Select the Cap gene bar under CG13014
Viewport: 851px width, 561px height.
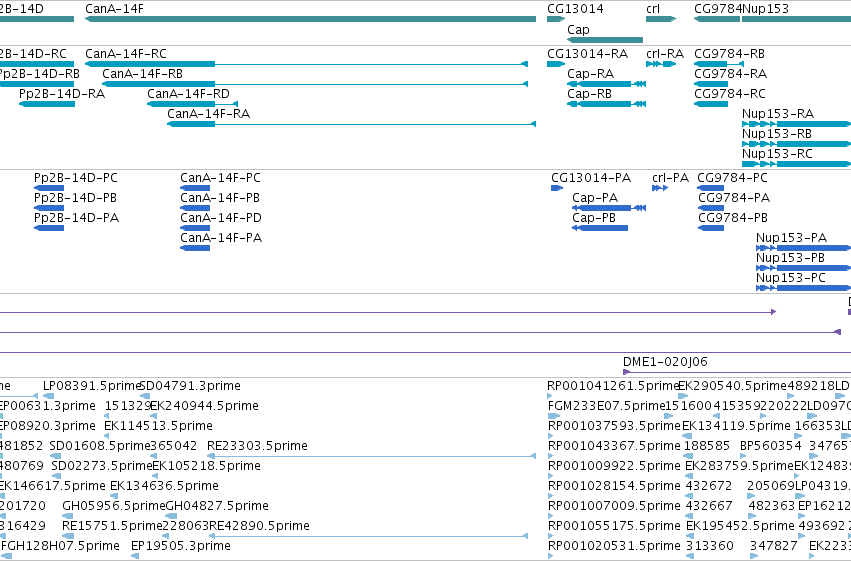(605, 40)
